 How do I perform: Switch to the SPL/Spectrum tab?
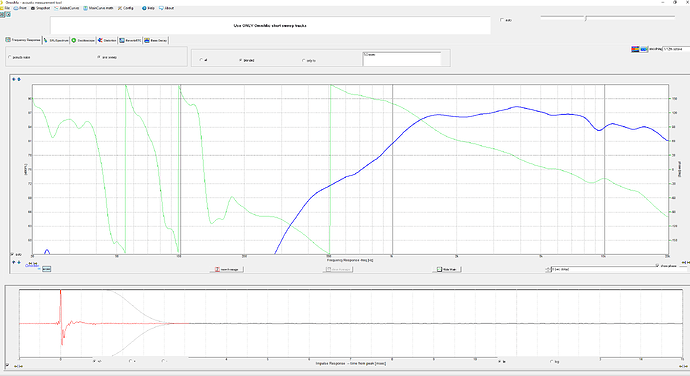coord(56,40)
